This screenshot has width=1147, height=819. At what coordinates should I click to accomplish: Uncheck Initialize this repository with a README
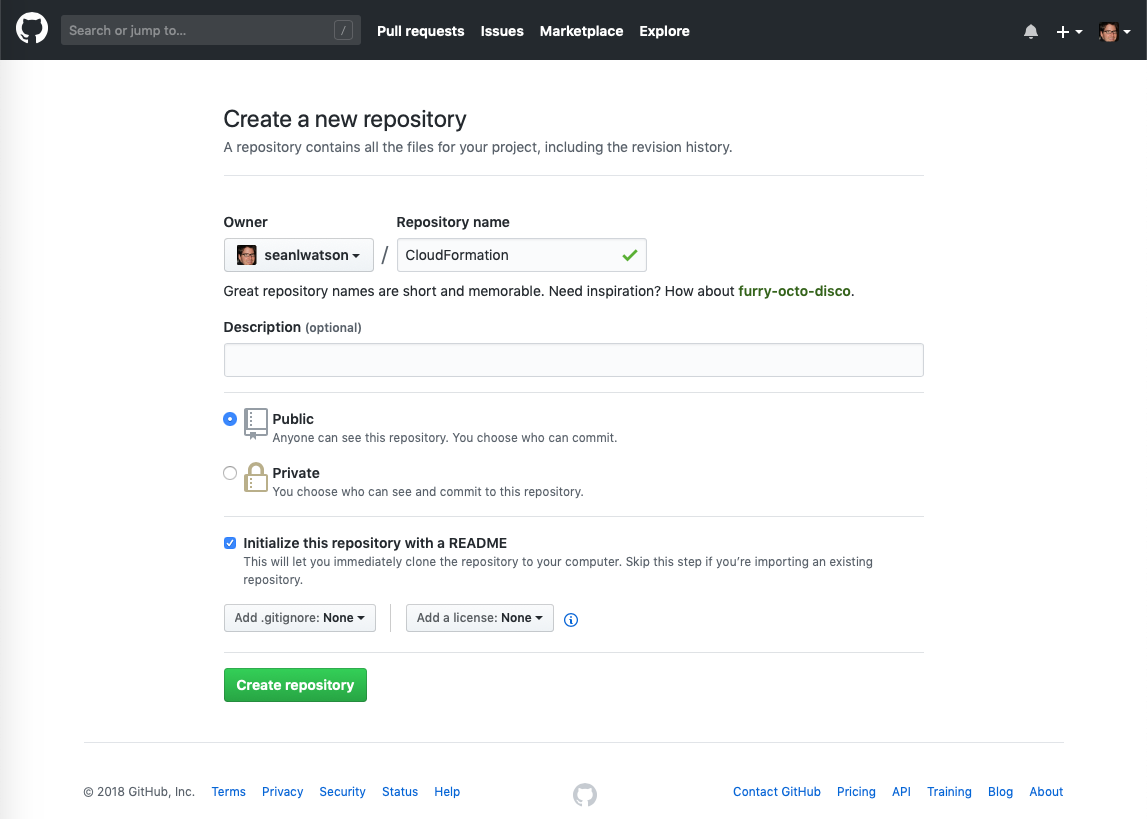click(230, 543)
